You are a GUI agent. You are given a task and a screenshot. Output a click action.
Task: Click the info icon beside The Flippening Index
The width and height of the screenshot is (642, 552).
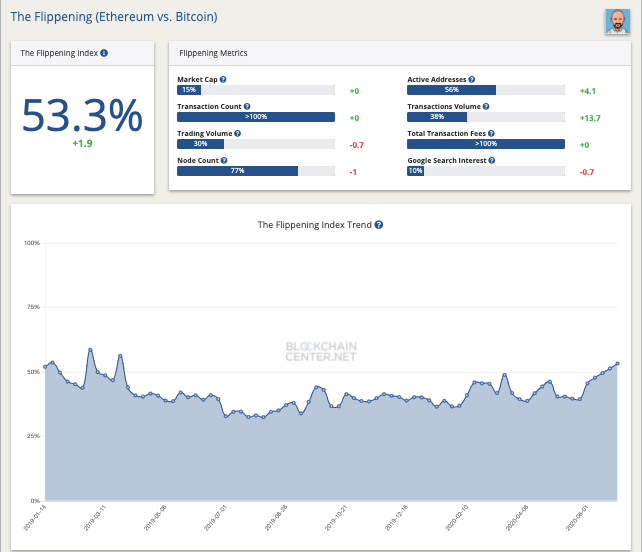click(104, 53)
